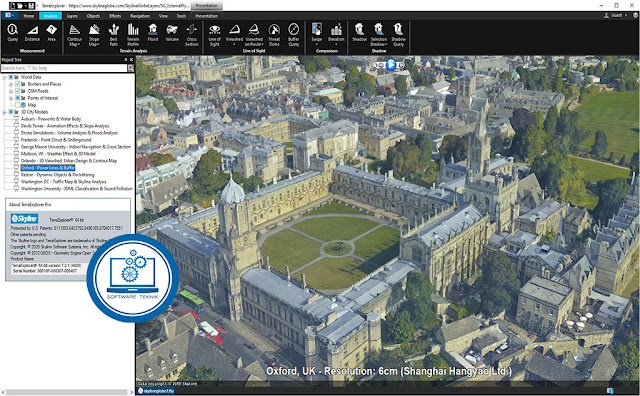Screen dimensions: 640x396
Task: Toggle the Points of Interest checkbox
Action: [x=18, y=98]
